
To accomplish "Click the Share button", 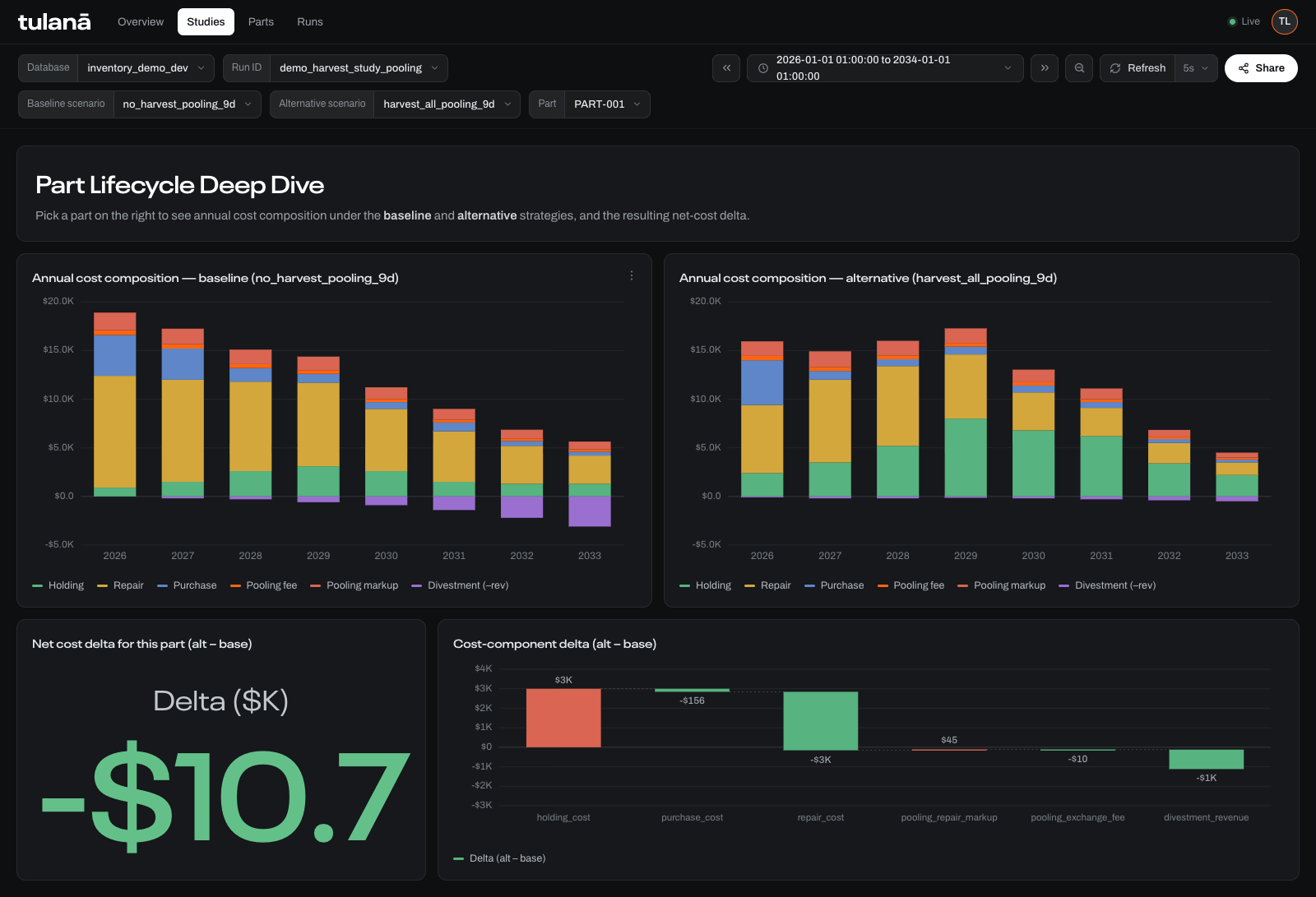I will tap(1261, 68).
